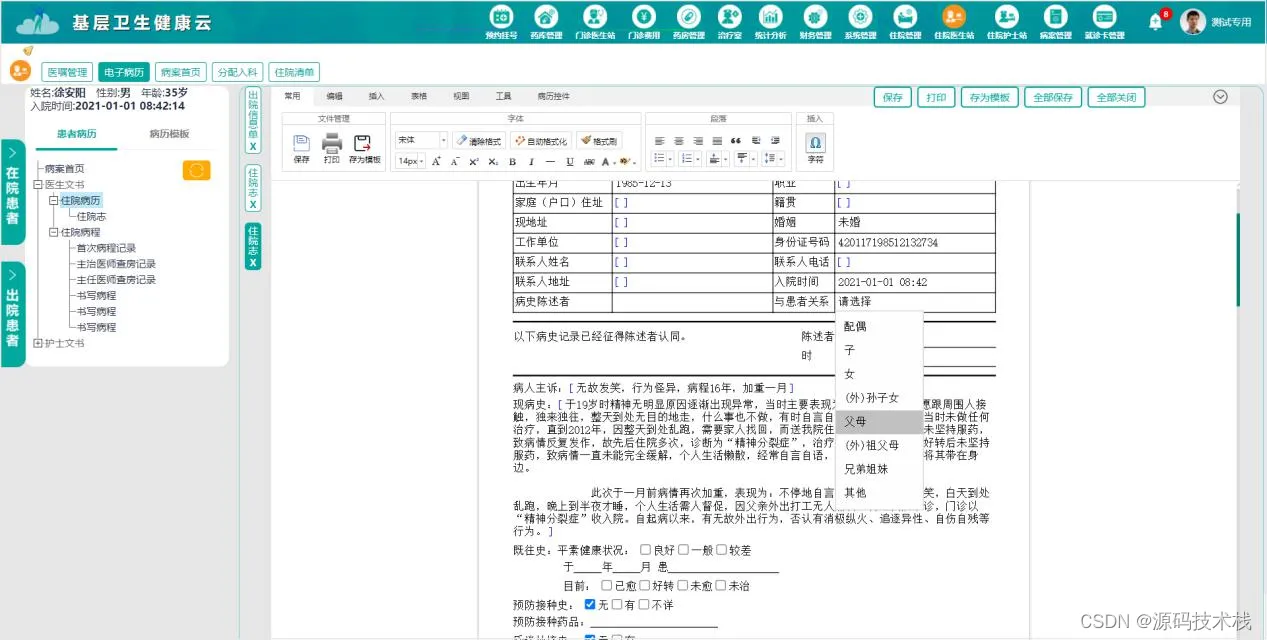Open the 病案管理 module icon
The image size is (1267, 640).
(x=1055, y=17)
